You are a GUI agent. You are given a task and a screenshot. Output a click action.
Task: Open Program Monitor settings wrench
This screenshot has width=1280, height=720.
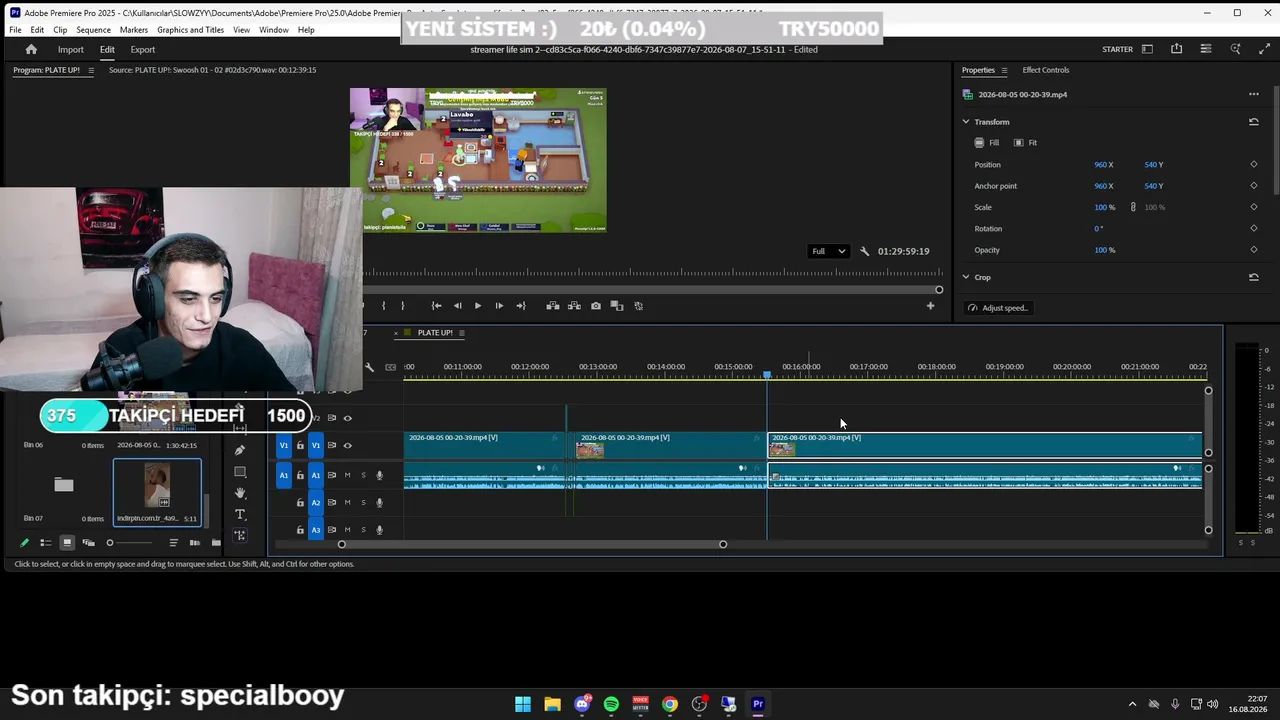click(x=864, y=251)
